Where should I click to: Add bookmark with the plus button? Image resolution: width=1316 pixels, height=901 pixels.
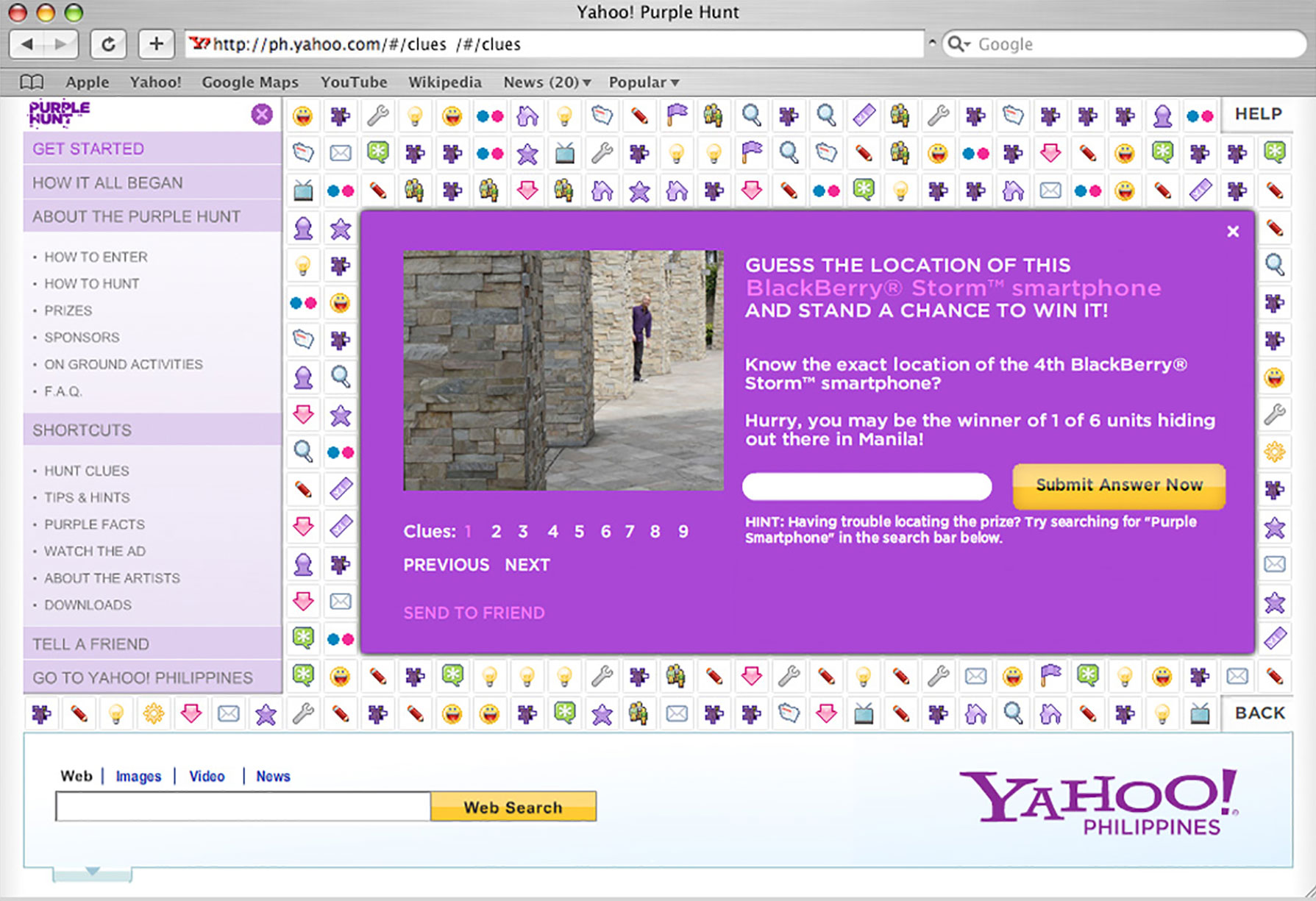tap(156, 44)
